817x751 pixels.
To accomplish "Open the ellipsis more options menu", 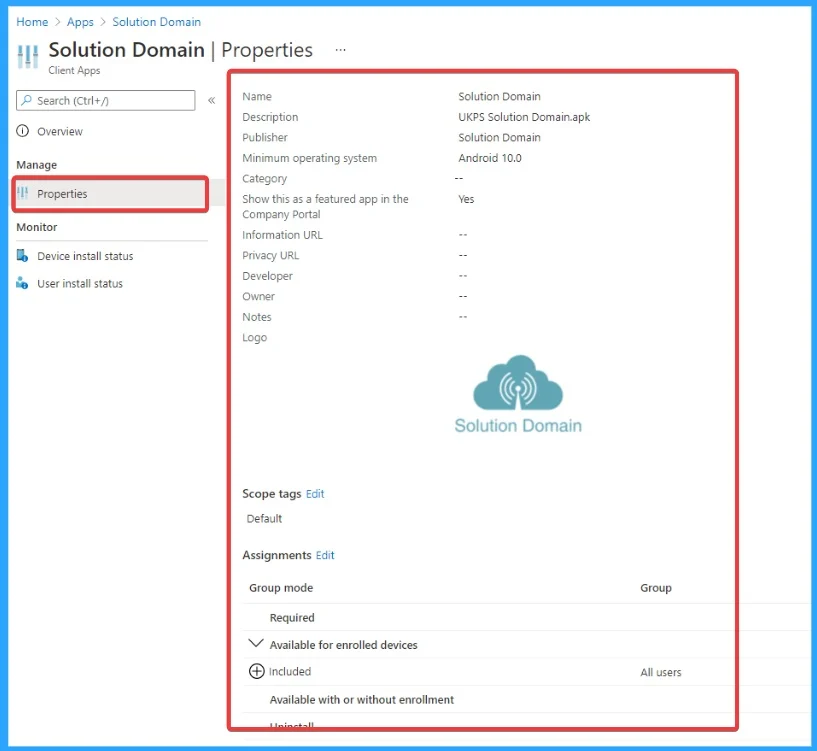I will [x=340, y=50].
